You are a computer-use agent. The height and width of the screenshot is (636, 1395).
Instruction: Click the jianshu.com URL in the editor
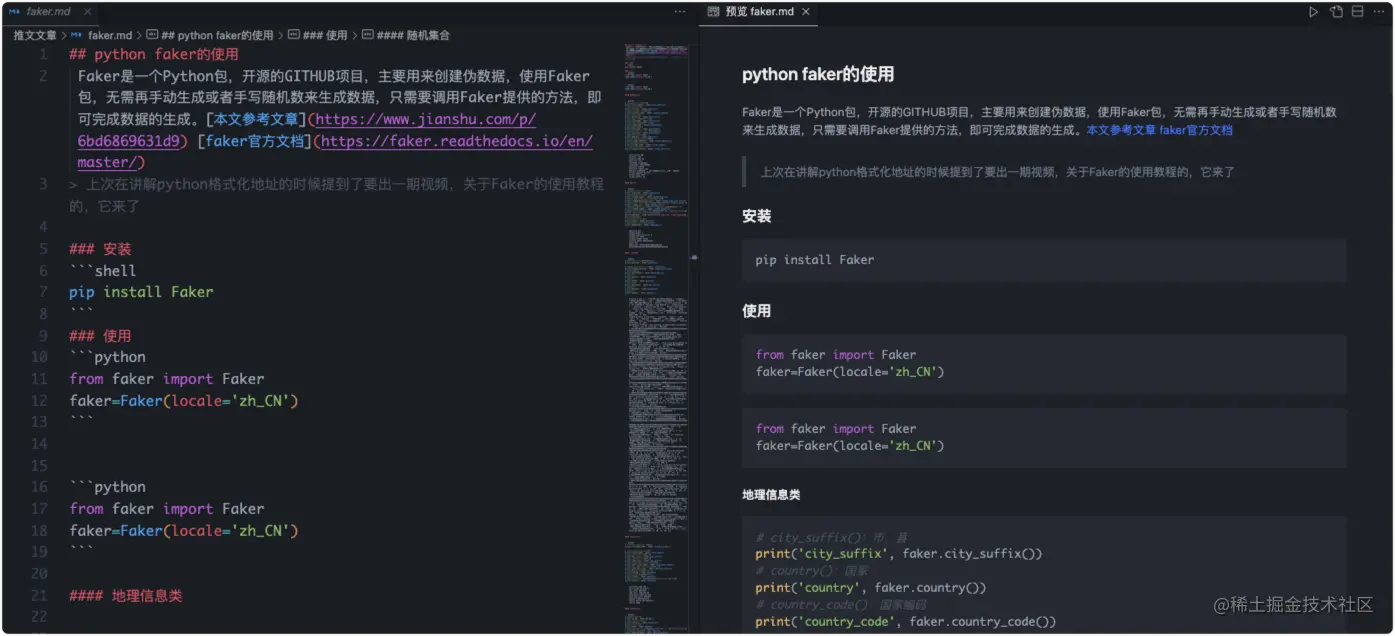[425, 119]
